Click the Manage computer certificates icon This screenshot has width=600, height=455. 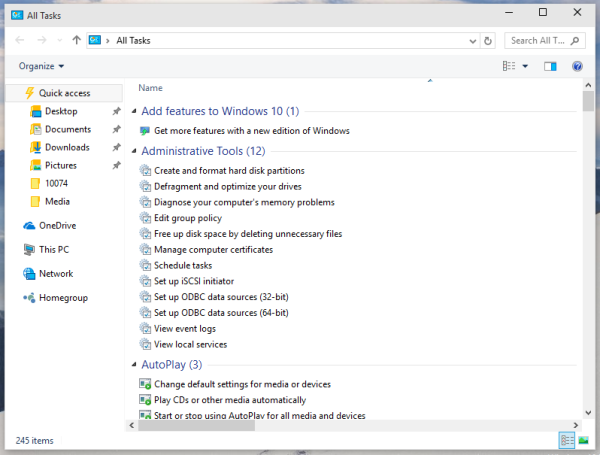[x=145, y=250]
